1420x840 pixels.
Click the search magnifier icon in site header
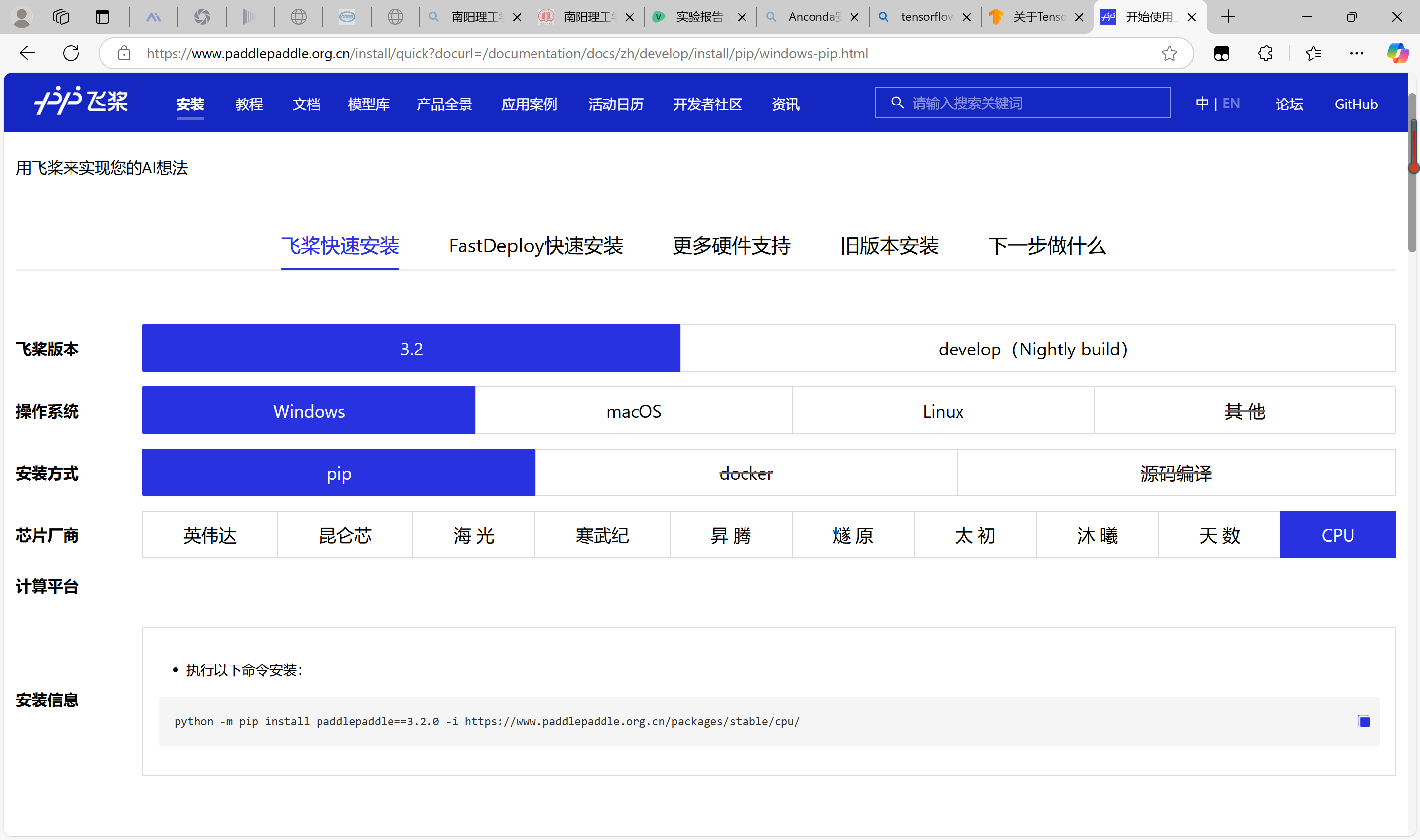[897, 103]
